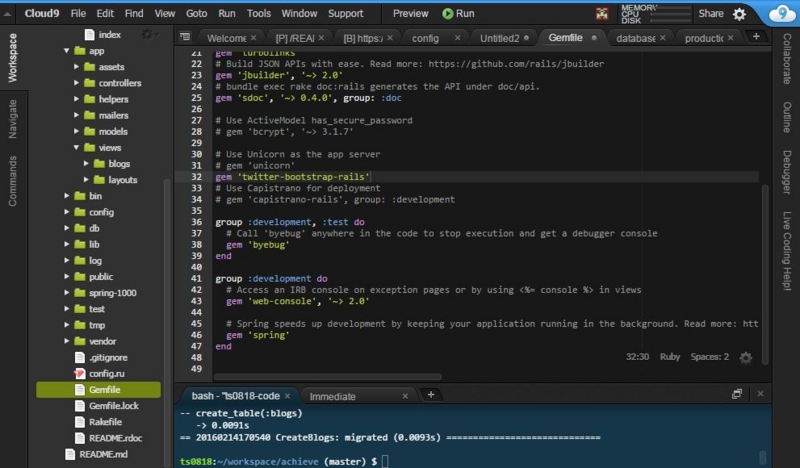Change the Spaces: 2 indentation setting

(710, 357)
